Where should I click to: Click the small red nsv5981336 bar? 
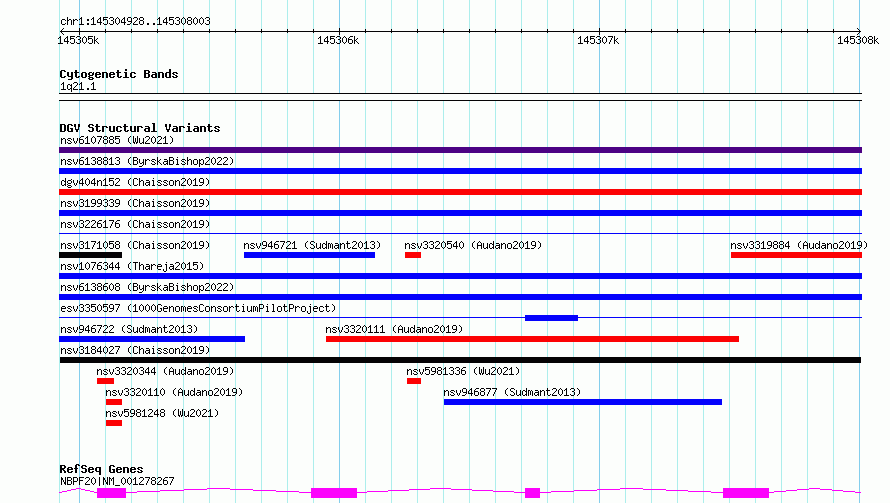pyautogui.click(x=414, y=381)
